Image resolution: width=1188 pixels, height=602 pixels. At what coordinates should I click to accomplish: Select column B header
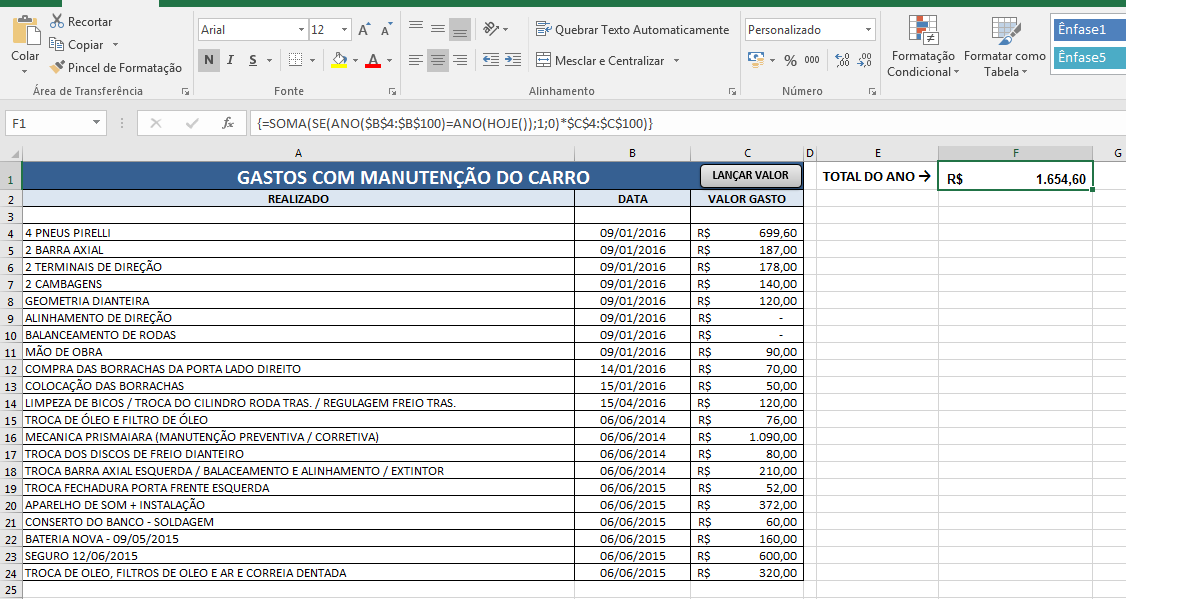[633, 153]
